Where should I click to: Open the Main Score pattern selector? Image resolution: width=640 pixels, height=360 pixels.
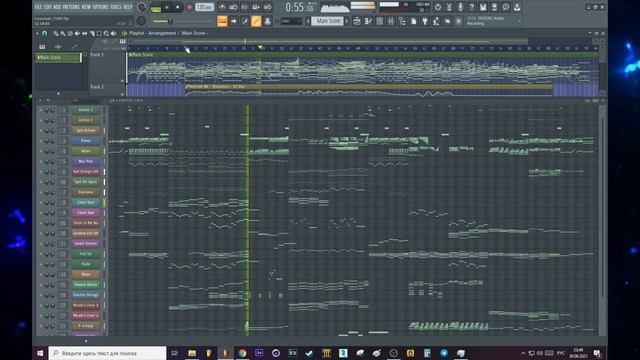[x=328, y=21]
